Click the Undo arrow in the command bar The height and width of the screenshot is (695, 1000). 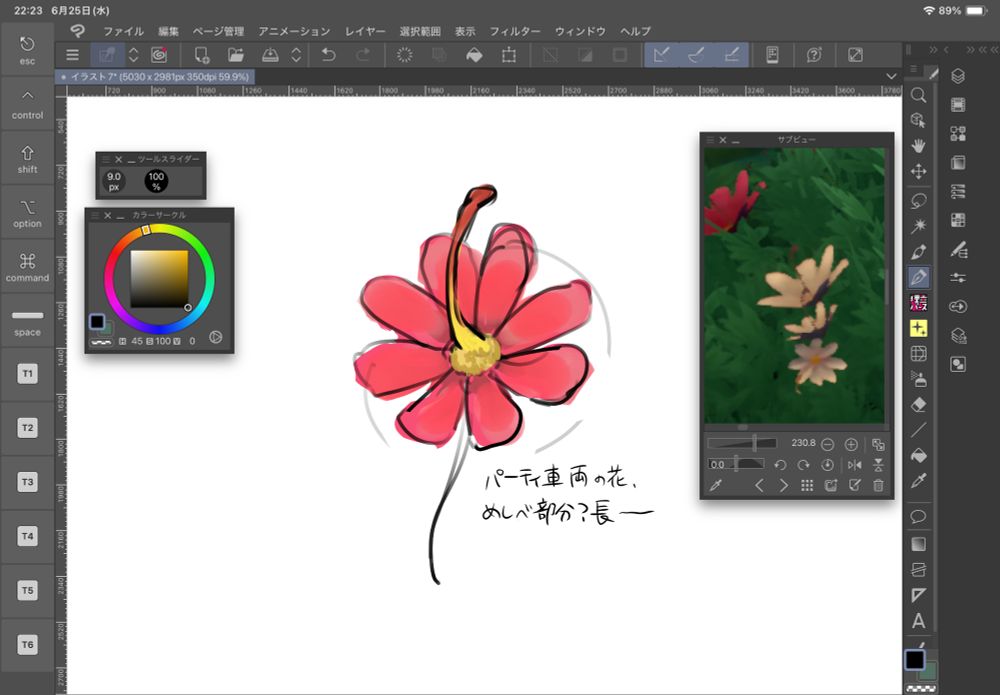(328, 55)
